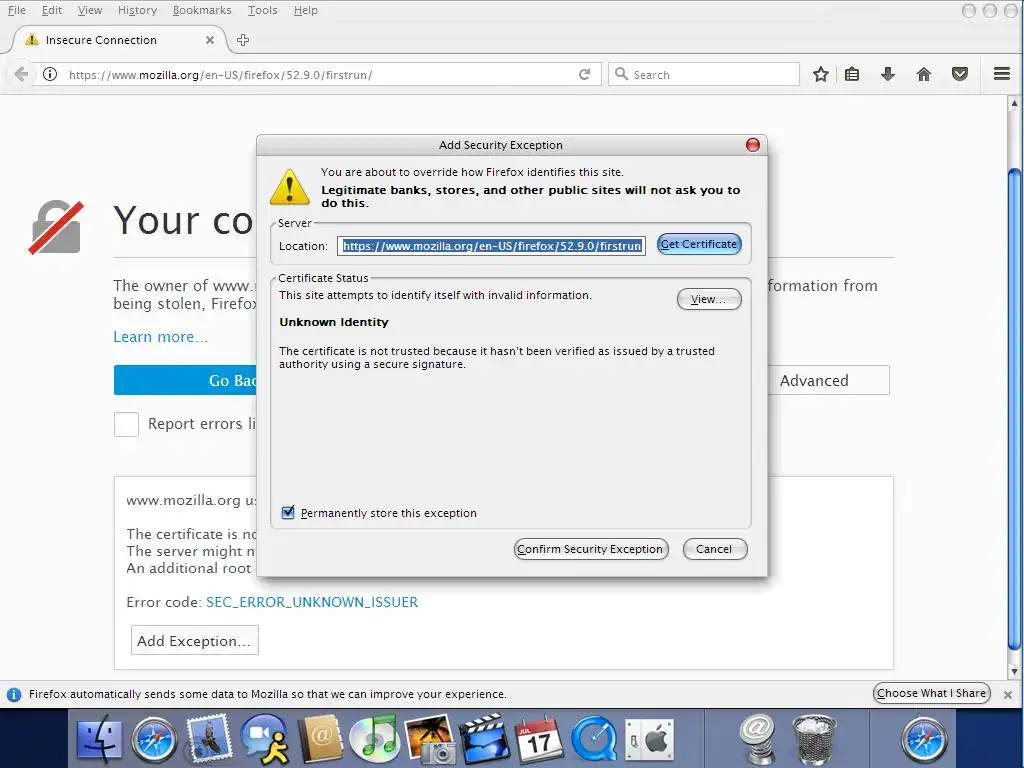This screenshot has width=1024, height=768.
Task: Open Mail stamp icon in dock
Action: coord(208,739)
